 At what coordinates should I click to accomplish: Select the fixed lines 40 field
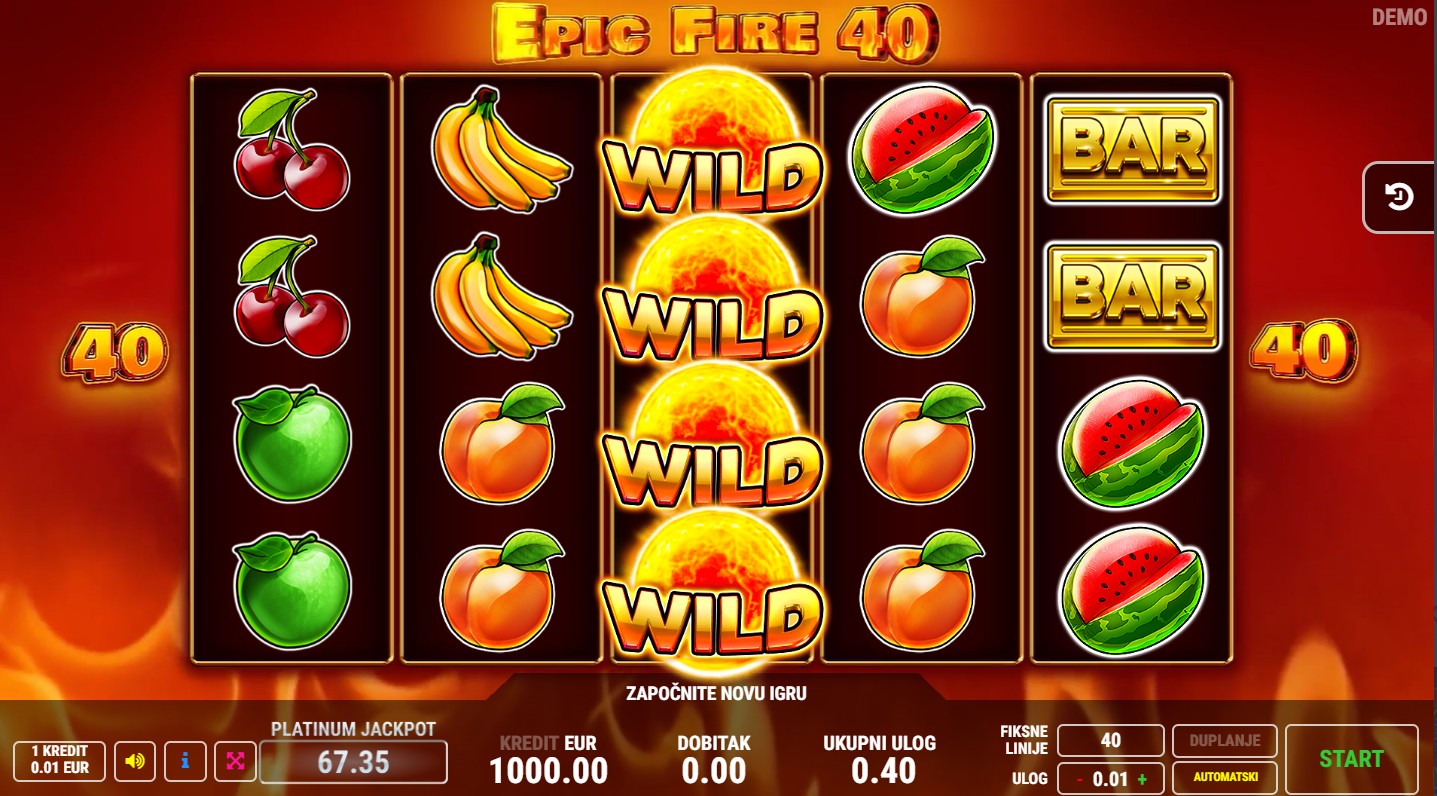coord(1110,741)
